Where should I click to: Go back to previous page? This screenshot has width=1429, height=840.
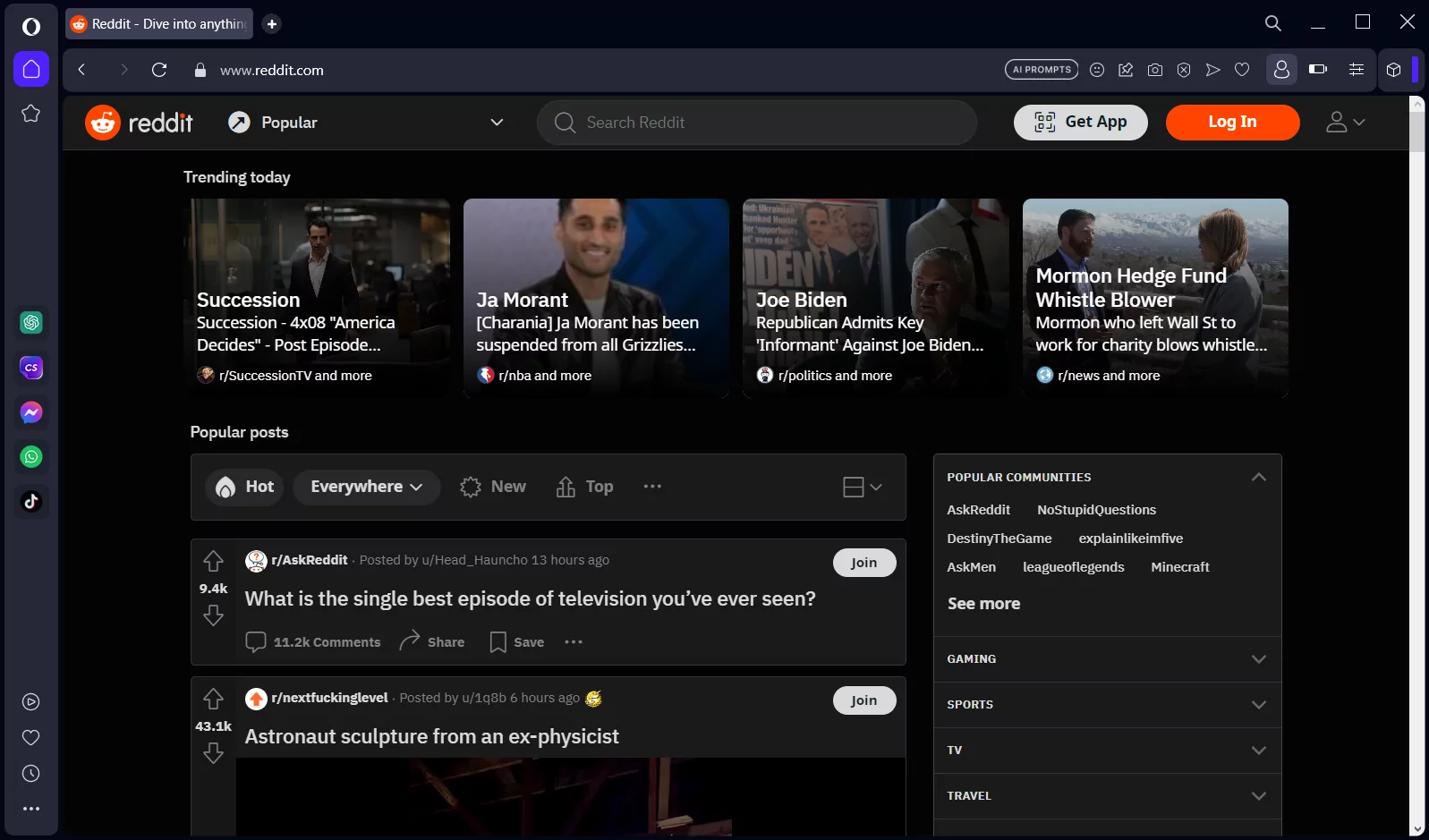coord(81,70)
